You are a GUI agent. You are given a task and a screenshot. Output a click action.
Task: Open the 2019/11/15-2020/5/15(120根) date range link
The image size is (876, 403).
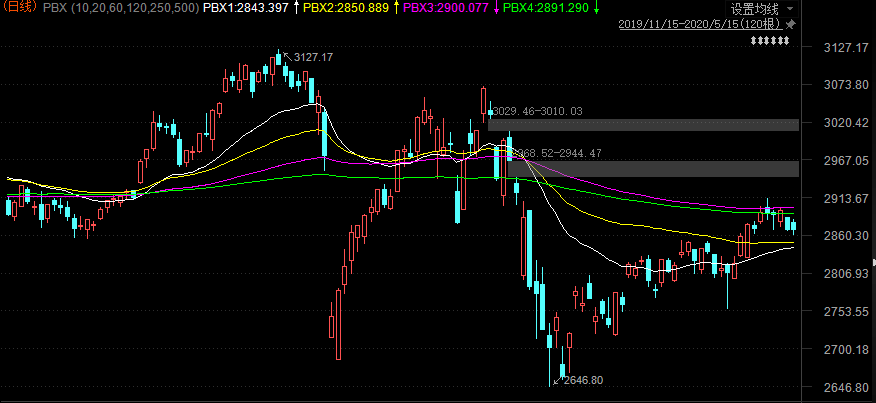coord(700,25)
